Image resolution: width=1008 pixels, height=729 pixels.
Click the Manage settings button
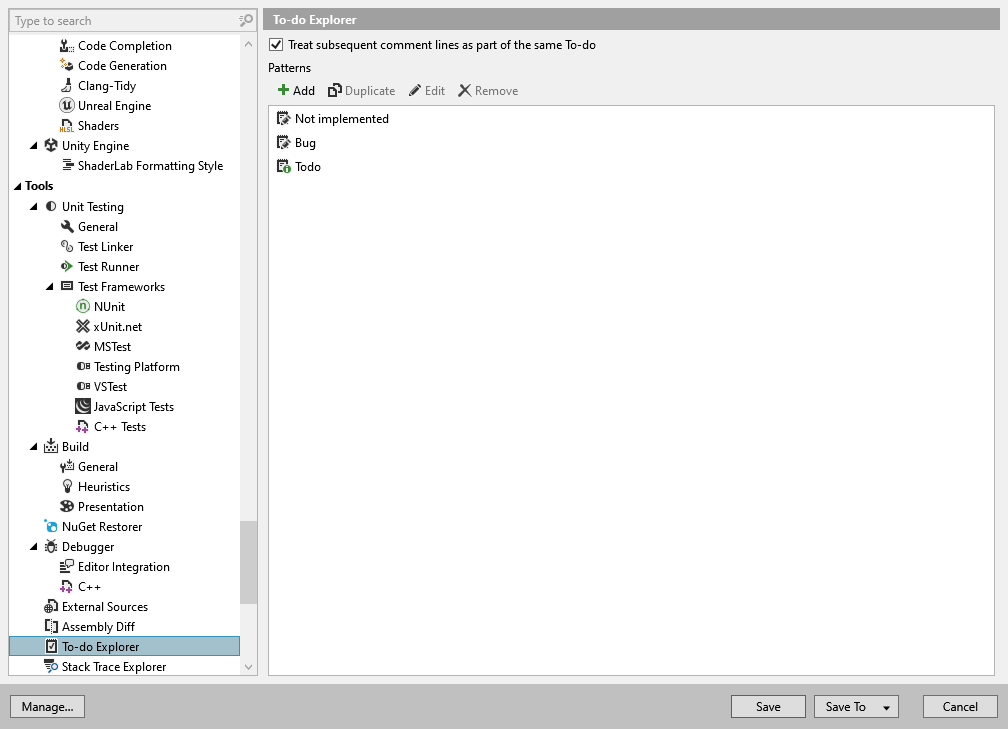(x=47, y=706)
